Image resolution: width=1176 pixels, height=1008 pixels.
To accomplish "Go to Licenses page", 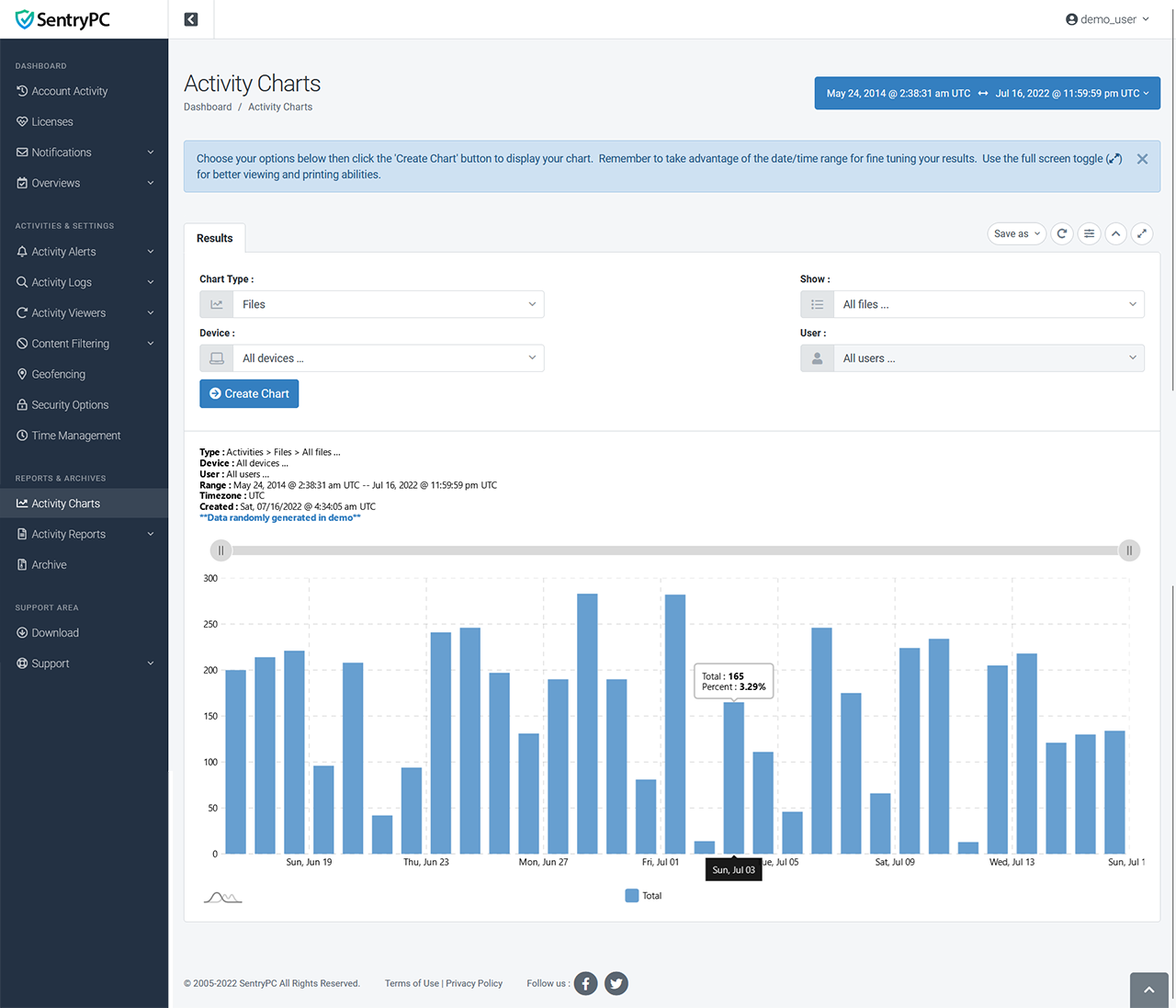I will (x=84, y=121).
